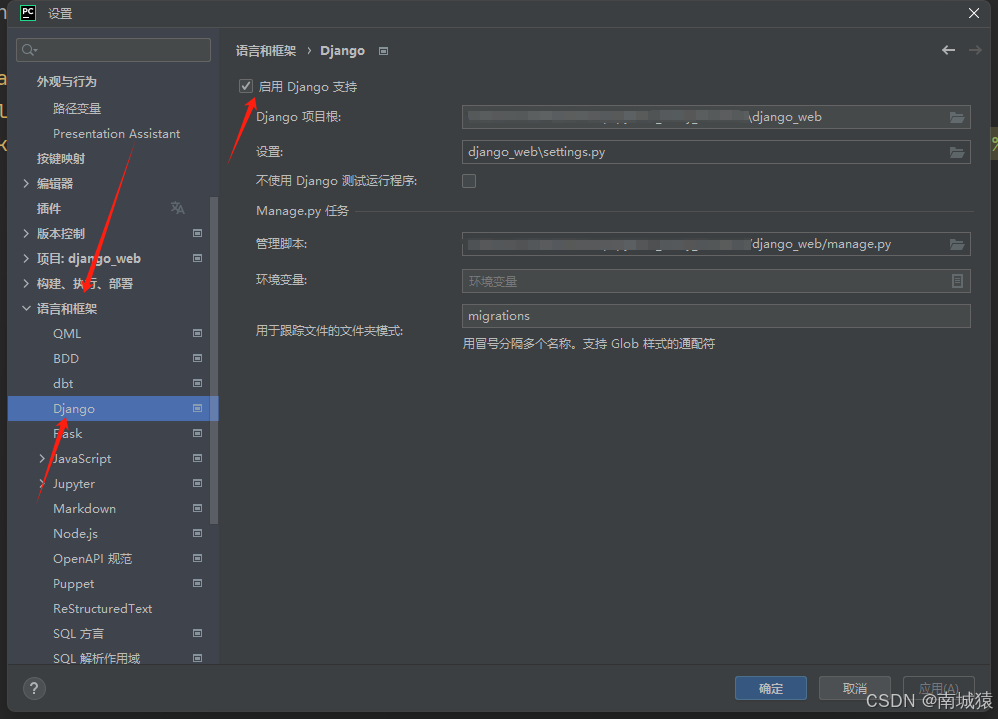This screenshot has width=998, height=719.
Task: Expand the Jupyter subsection
Action: point(42,484)
